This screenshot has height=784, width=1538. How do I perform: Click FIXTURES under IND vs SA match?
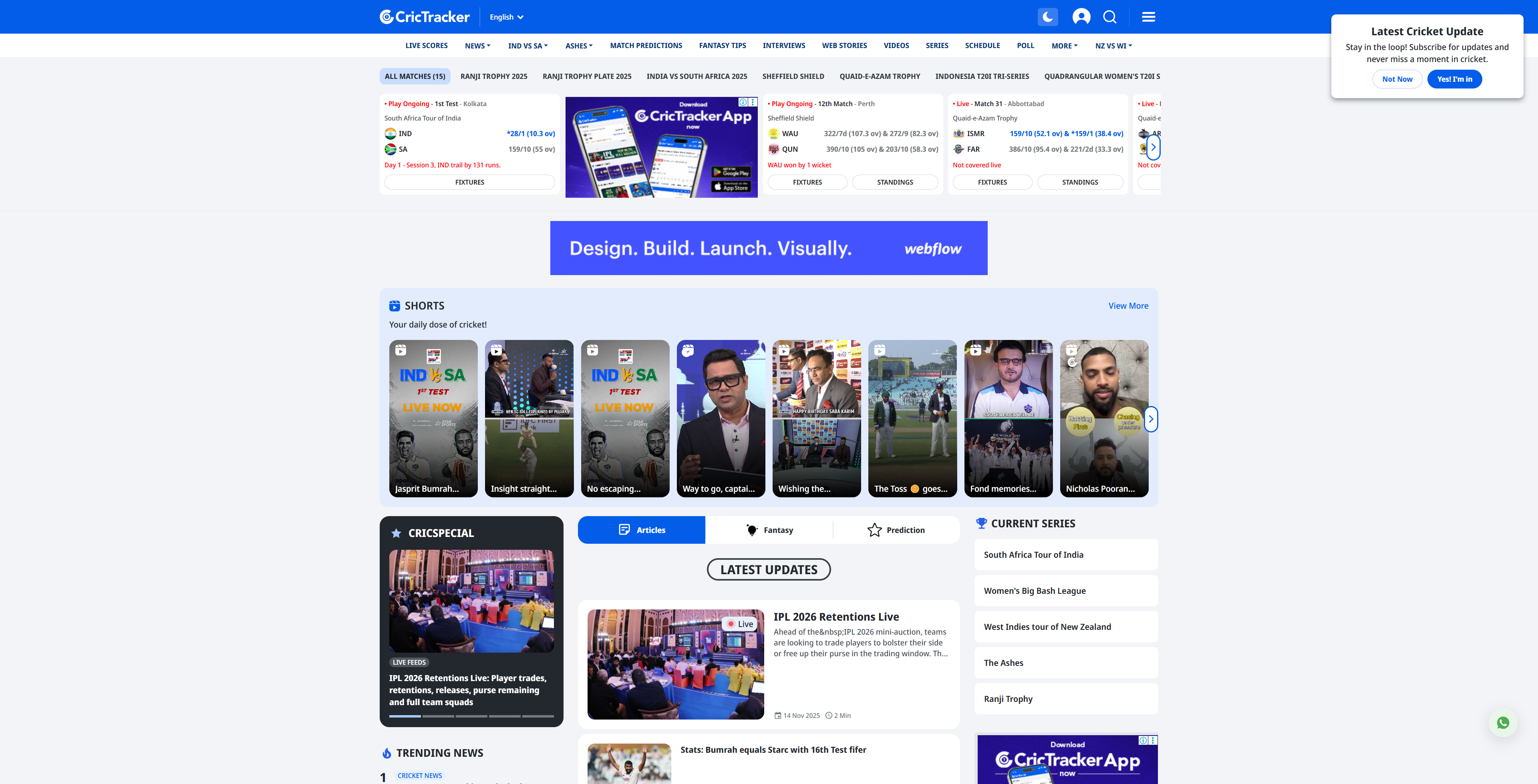[x=470, y=182]
